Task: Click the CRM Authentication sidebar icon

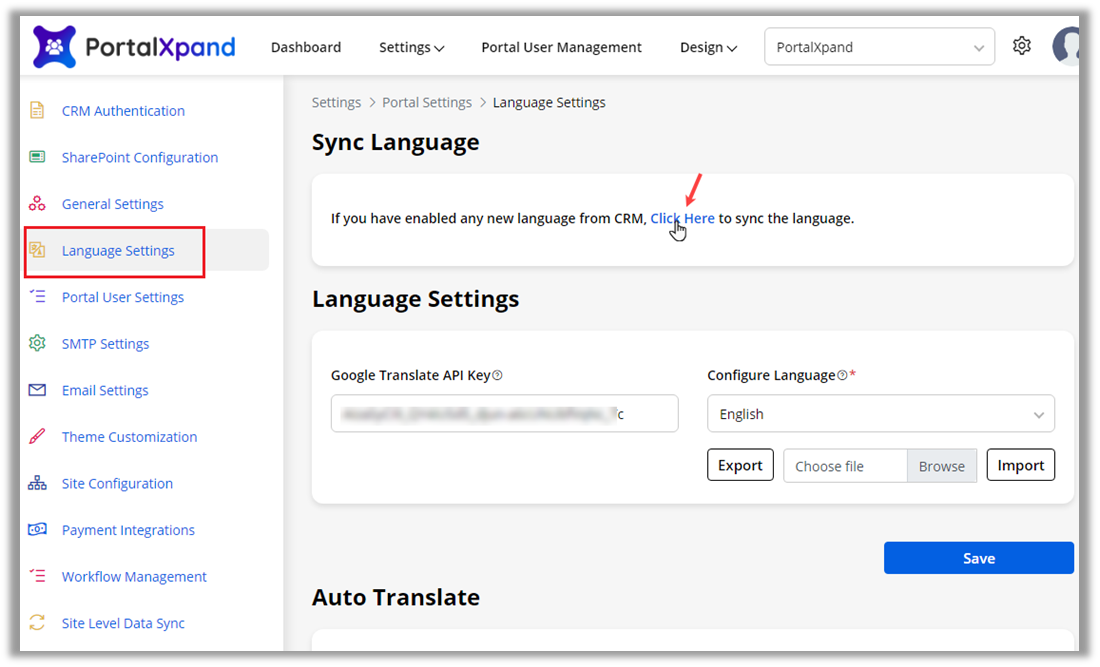Action: click(x=37, y=111)
